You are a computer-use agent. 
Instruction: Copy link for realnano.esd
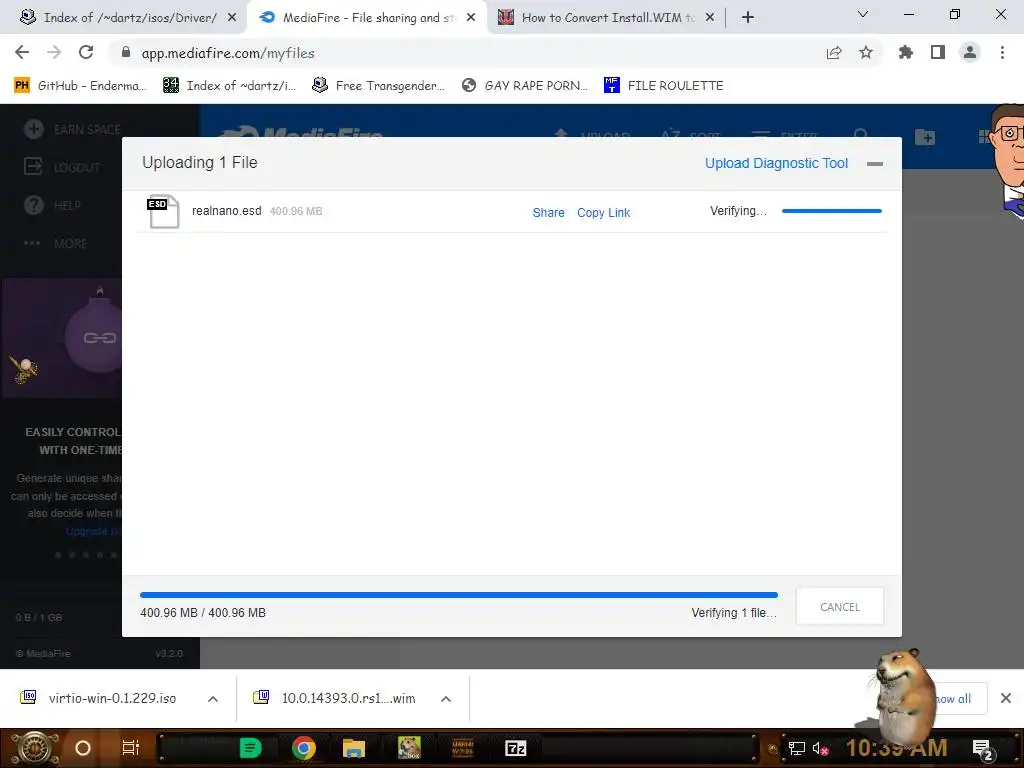click(x=603, y=213)
